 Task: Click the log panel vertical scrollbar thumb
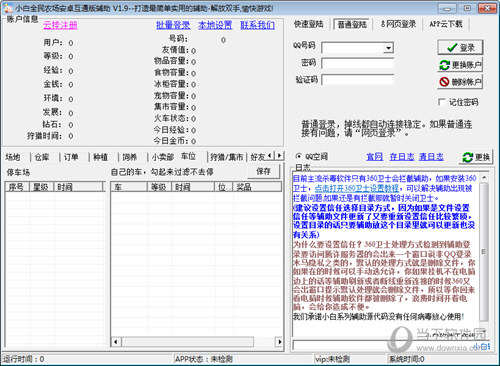(x=484, y=252)
